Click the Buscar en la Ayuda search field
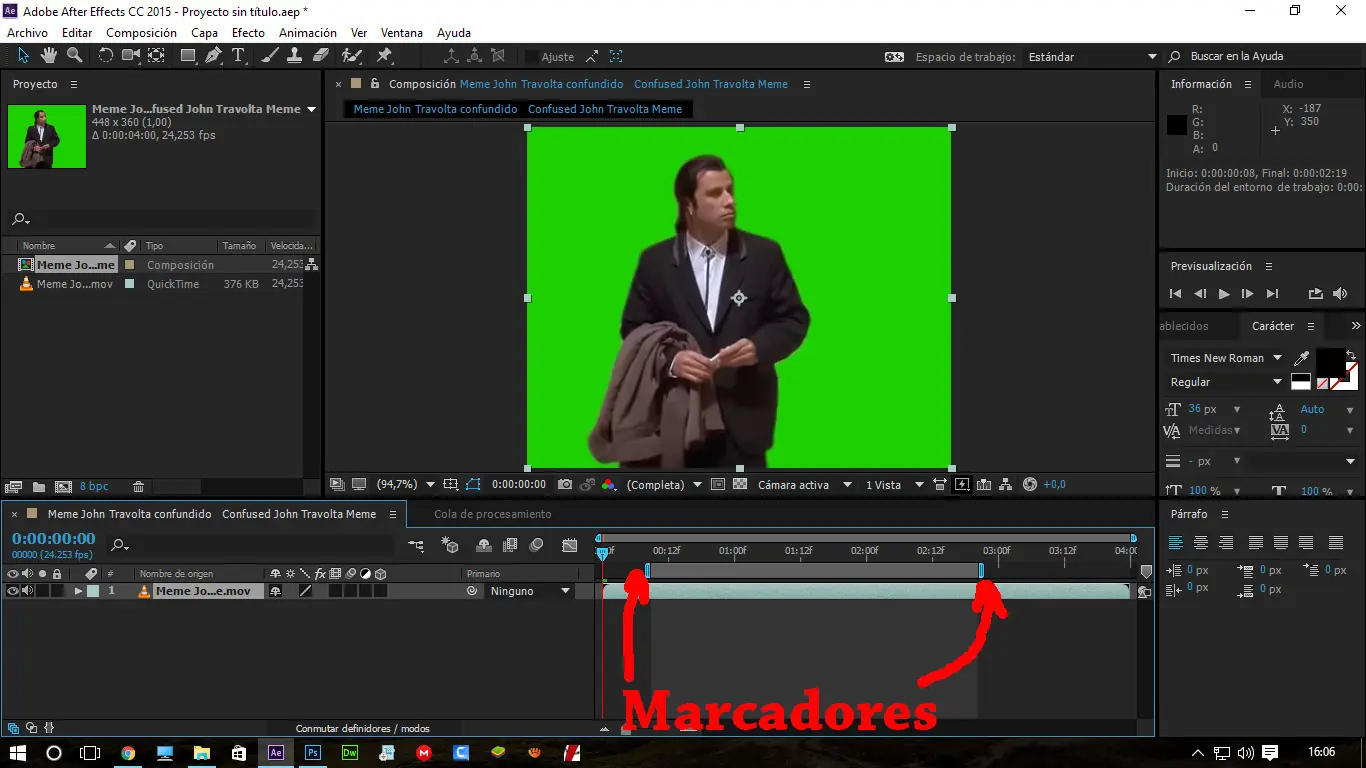The width and height of the screenshot is (1366, 768). tap(1265, 57)
